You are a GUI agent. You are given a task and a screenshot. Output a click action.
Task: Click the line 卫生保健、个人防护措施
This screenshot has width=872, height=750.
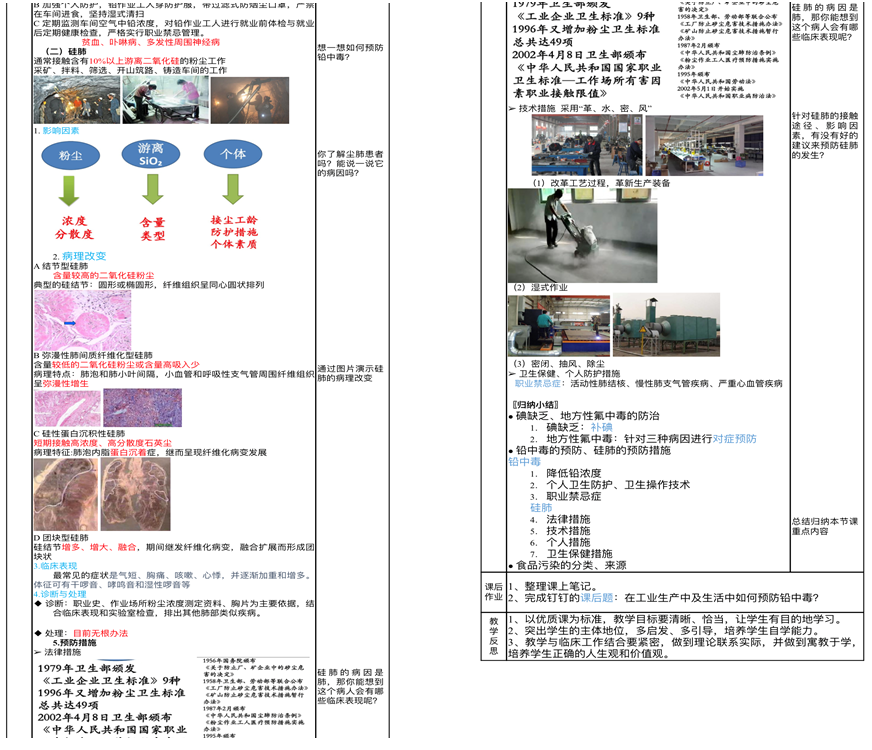click(x=569, y=374)
